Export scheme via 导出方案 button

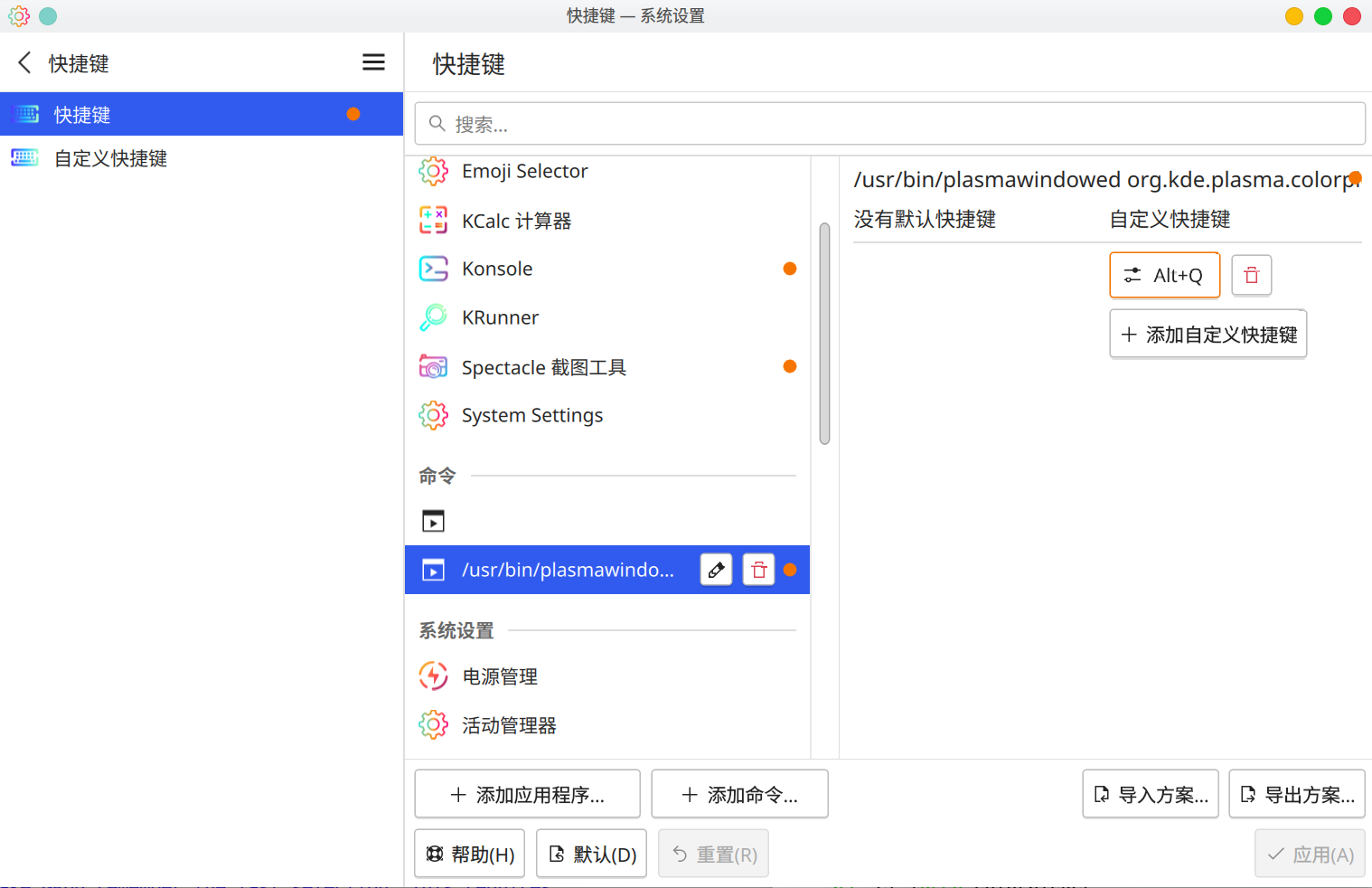(x=1296, y=793)
